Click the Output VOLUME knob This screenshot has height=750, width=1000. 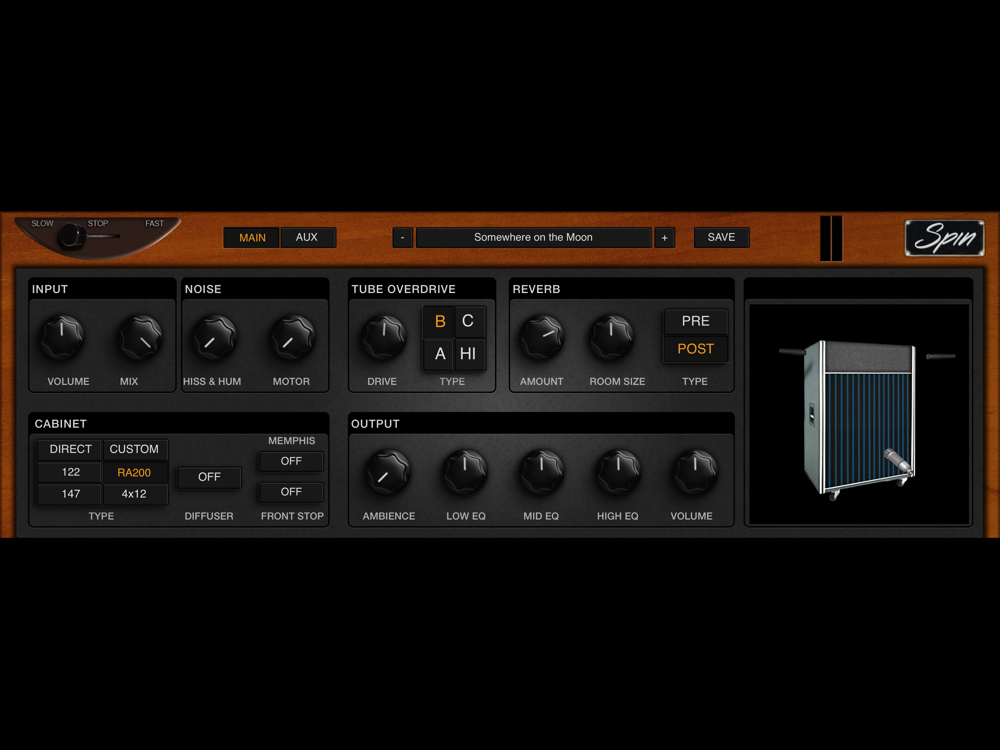click(695, 472)
